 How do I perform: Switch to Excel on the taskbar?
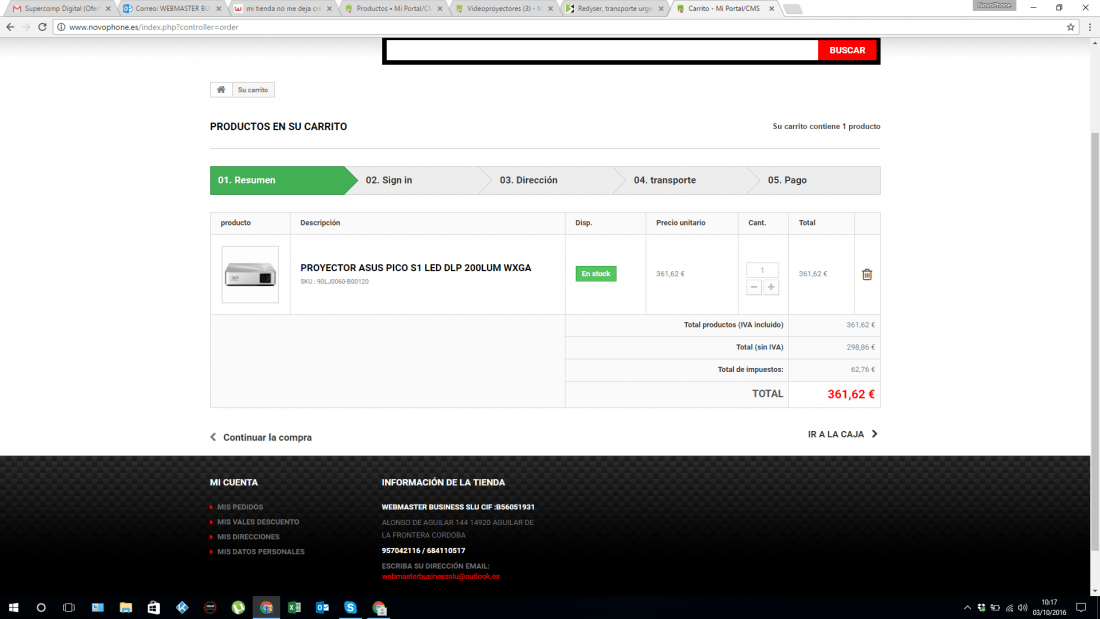click(x=295, y=608)
